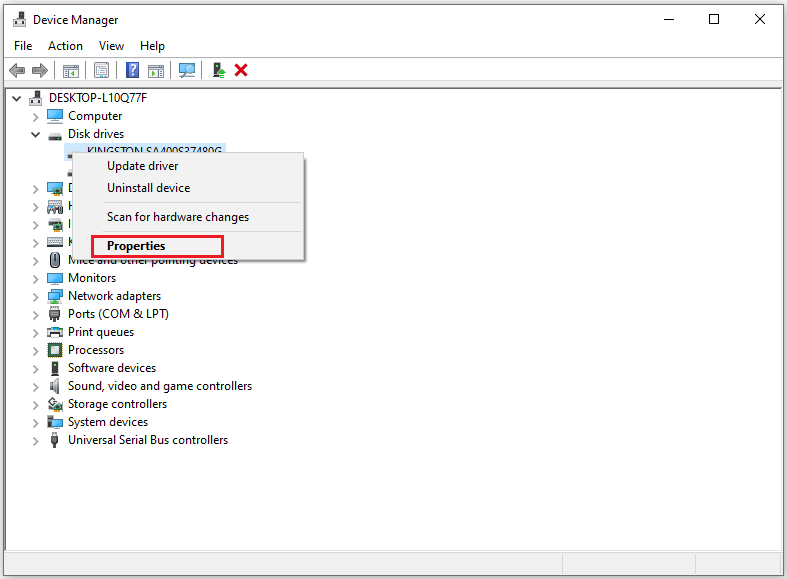Choose Uninstall device from context menu
Screen dimensions: 787x579
[x=188, y=188]
